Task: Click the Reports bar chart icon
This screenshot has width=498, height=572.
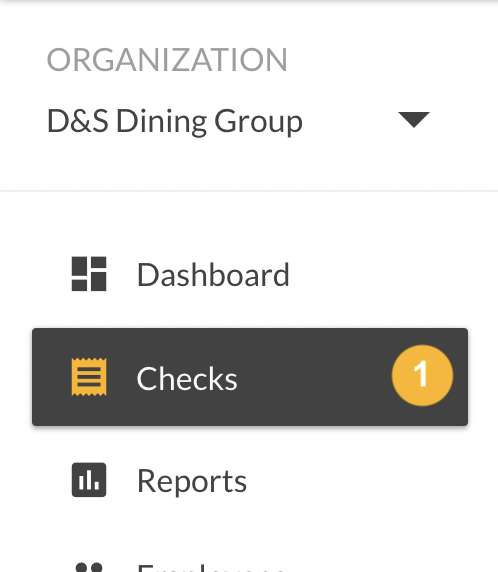Action: [x=89, y=480]
